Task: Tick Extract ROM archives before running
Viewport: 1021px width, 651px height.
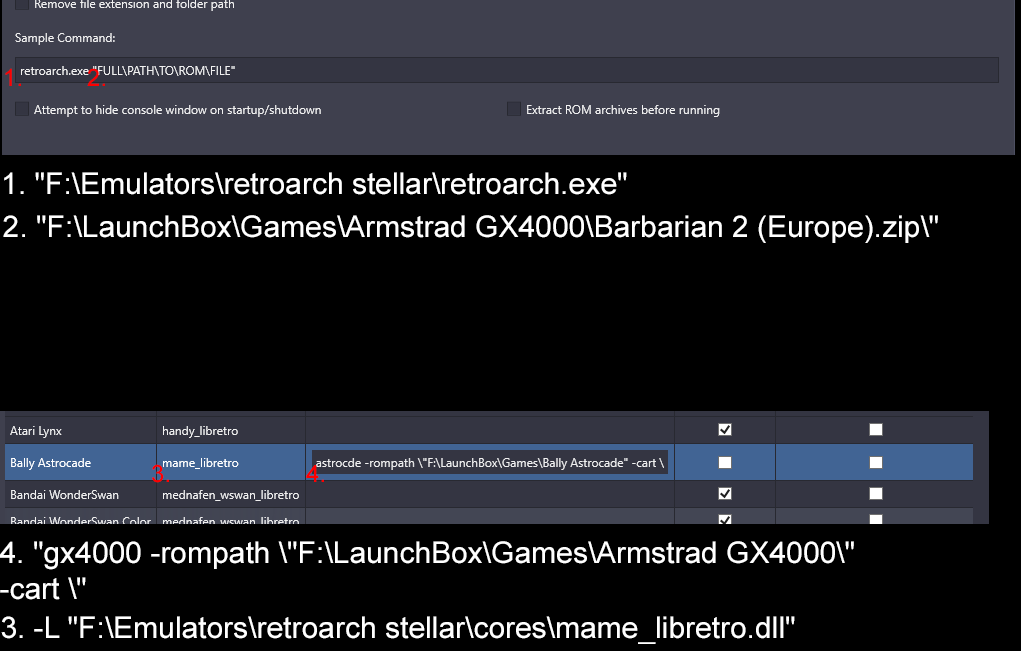Action: (514, 109)
